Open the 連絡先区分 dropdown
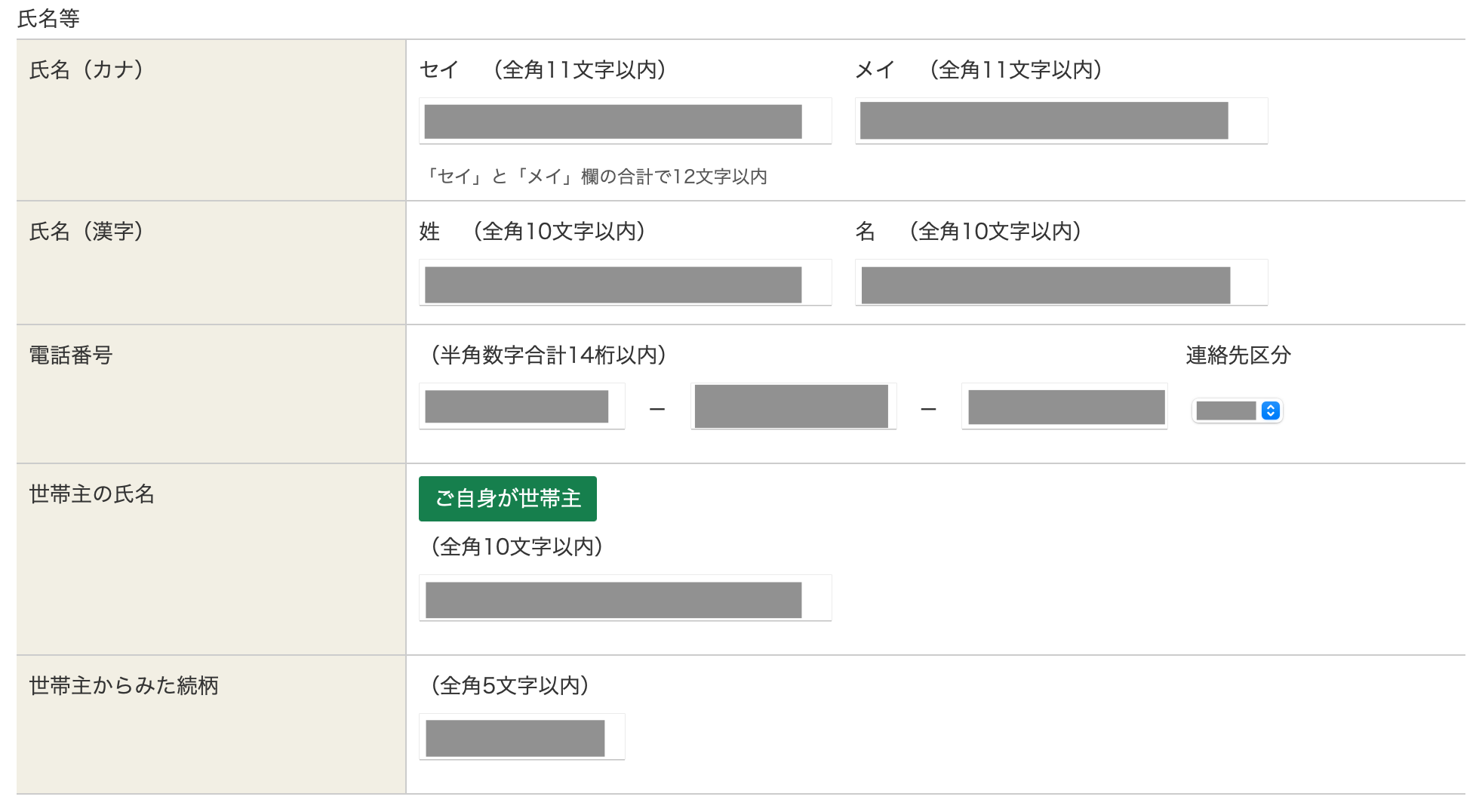The height and width of the screenshot is (812, 1476). (x=1237, y=411)
